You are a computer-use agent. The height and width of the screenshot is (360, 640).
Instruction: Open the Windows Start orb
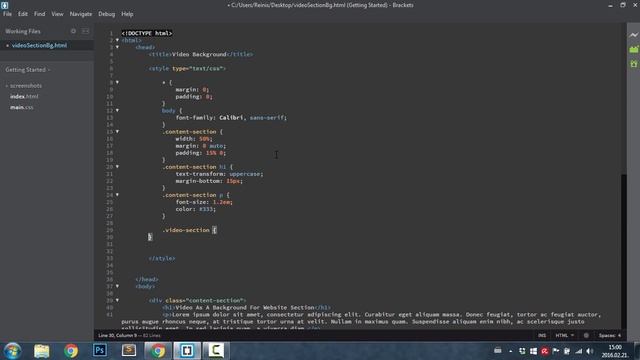click(13, 351)
